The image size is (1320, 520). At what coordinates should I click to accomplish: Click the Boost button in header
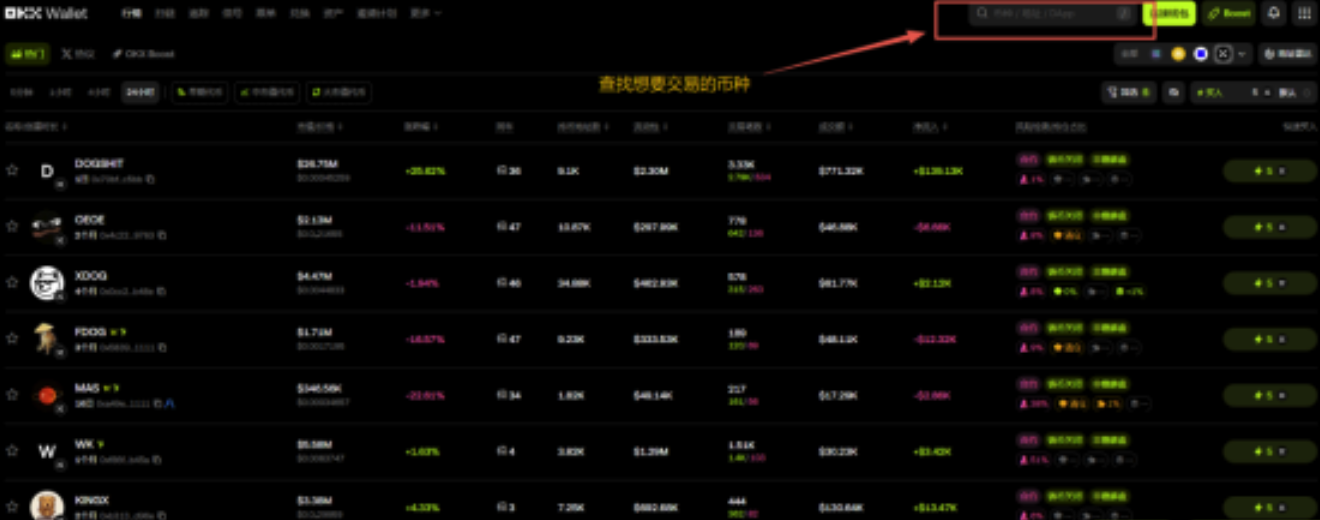click(x=1229, y=13)
